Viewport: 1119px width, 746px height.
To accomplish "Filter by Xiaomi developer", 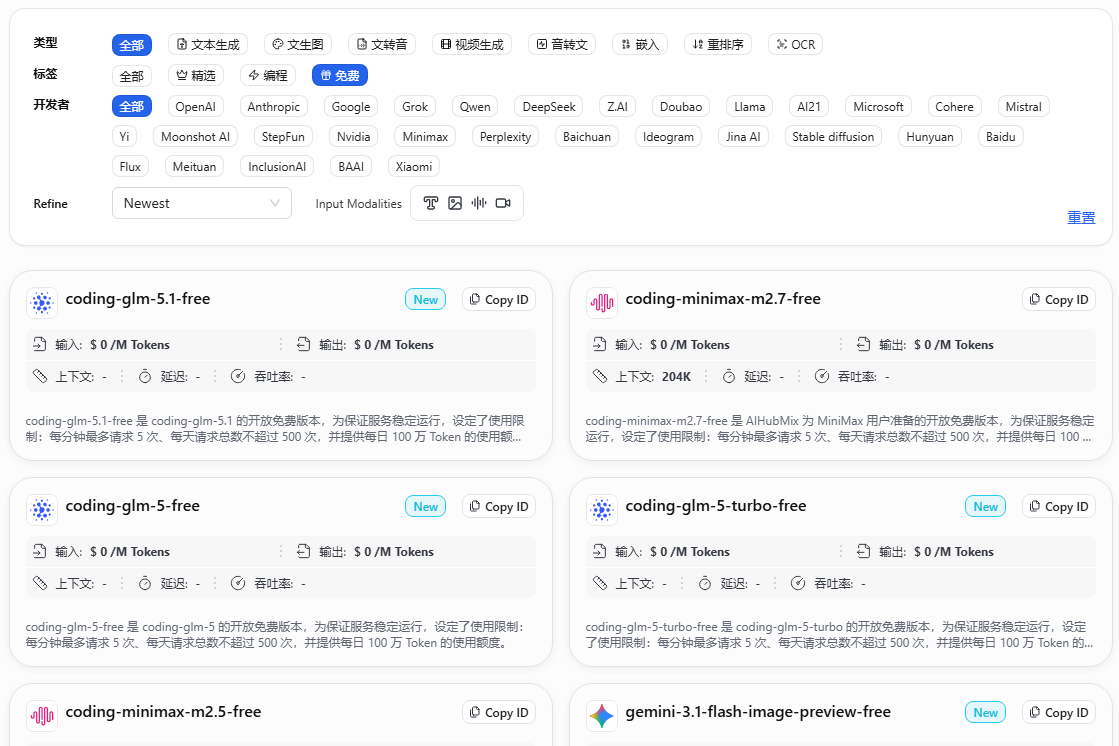I will click(414, 166).
